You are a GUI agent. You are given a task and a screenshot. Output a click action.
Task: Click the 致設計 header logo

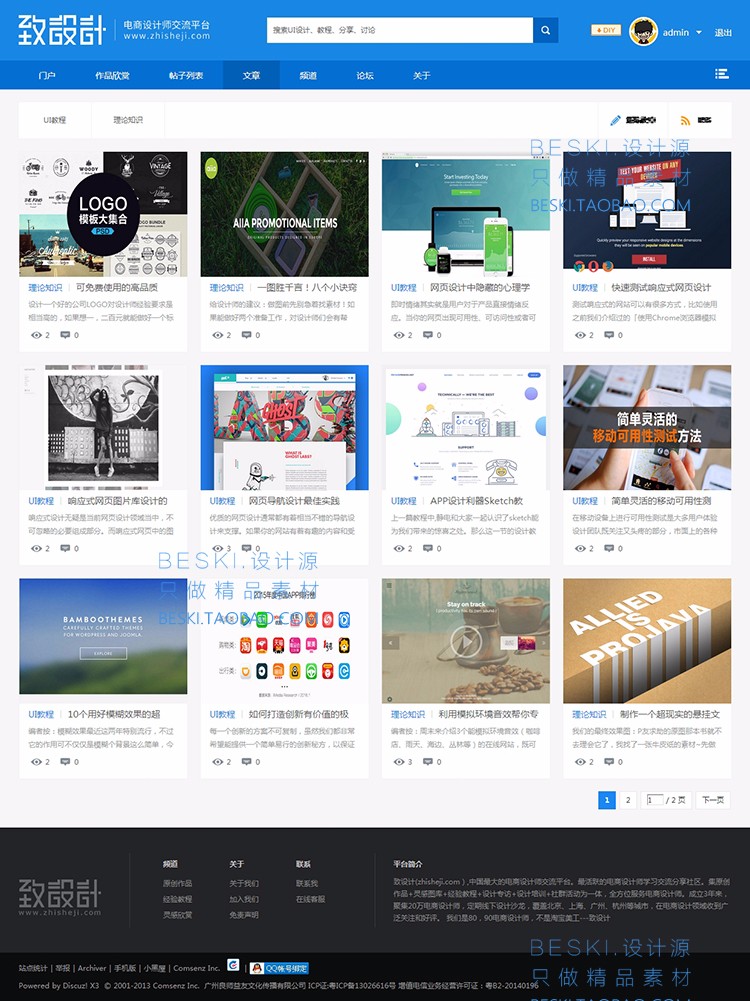[61, 30]
